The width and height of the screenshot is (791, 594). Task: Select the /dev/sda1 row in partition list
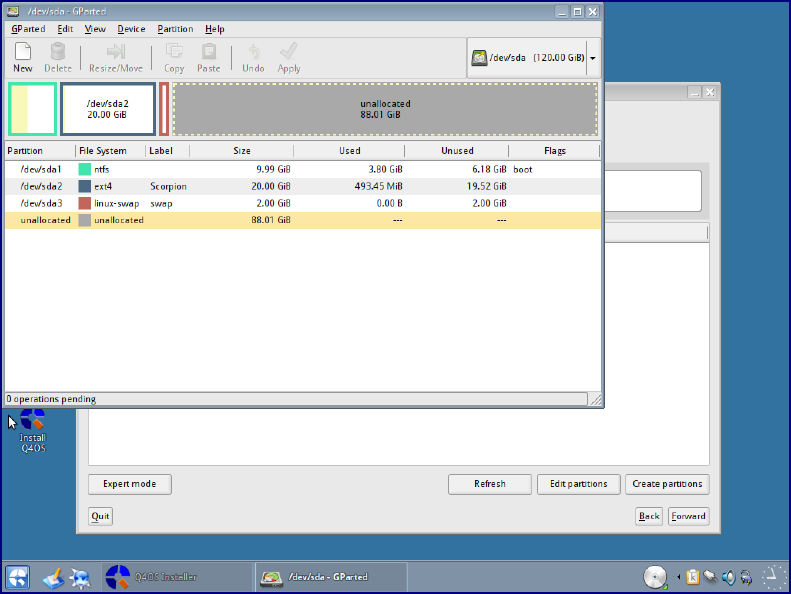pos(303,169)
